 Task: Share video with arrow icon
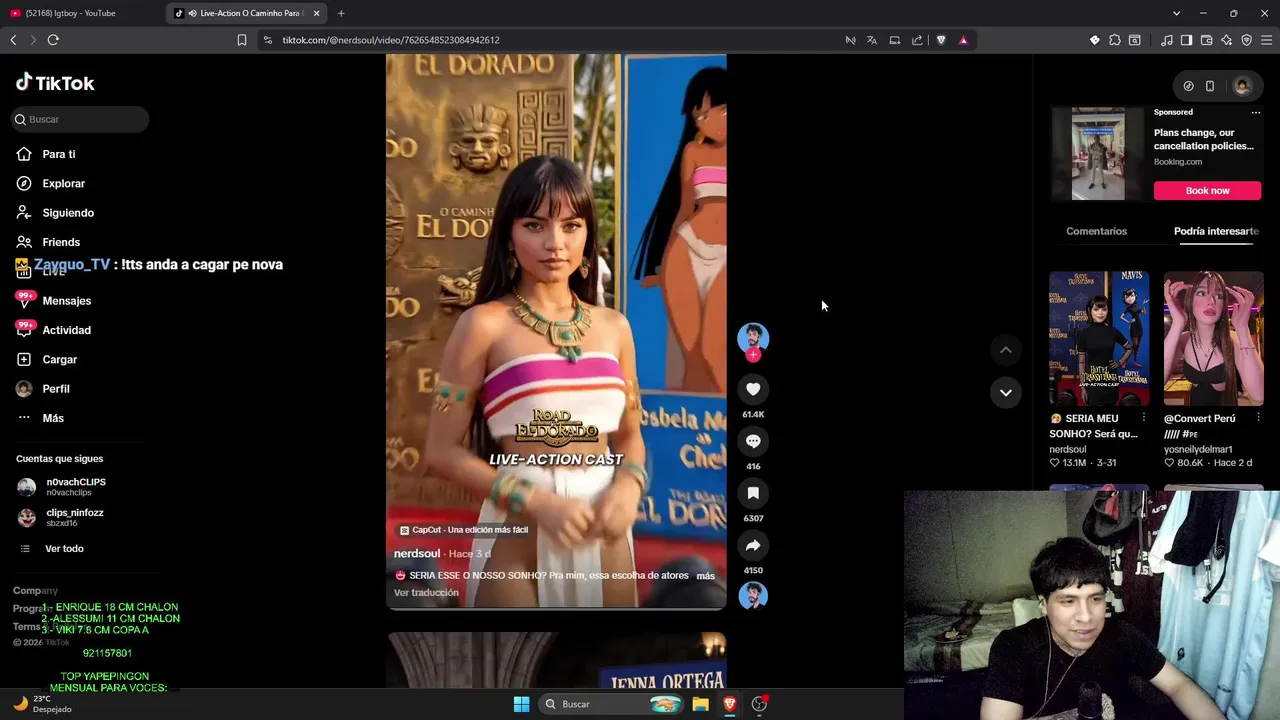(x=753, y=545)
